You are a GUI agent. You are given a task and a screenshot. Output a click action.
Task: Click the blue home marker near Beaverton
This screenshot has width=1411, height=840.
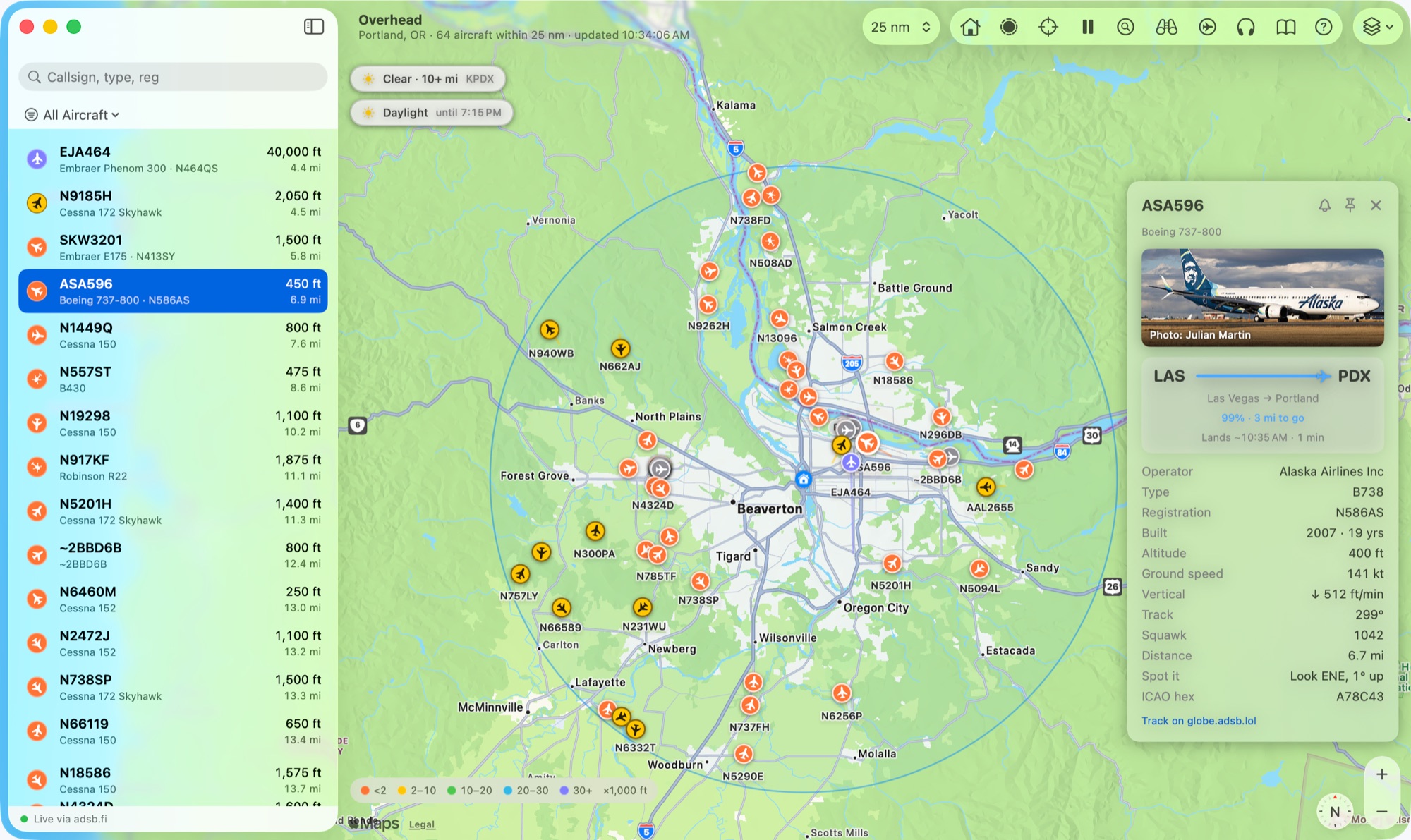coord(803,480)
